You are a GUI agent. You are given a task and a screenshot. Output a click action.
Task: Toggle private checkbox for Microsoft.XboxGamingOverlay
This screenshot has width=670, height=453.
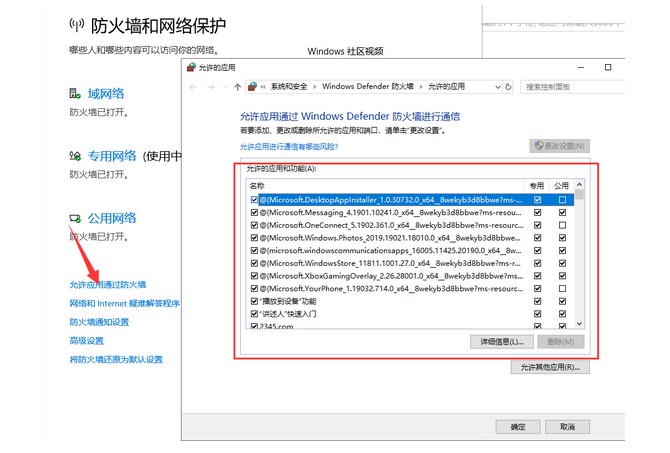(538, 275)
